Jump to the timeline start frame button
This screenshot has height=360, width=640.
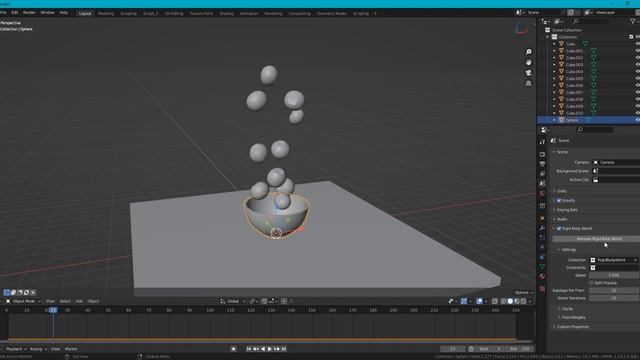(x=249, y=349)
